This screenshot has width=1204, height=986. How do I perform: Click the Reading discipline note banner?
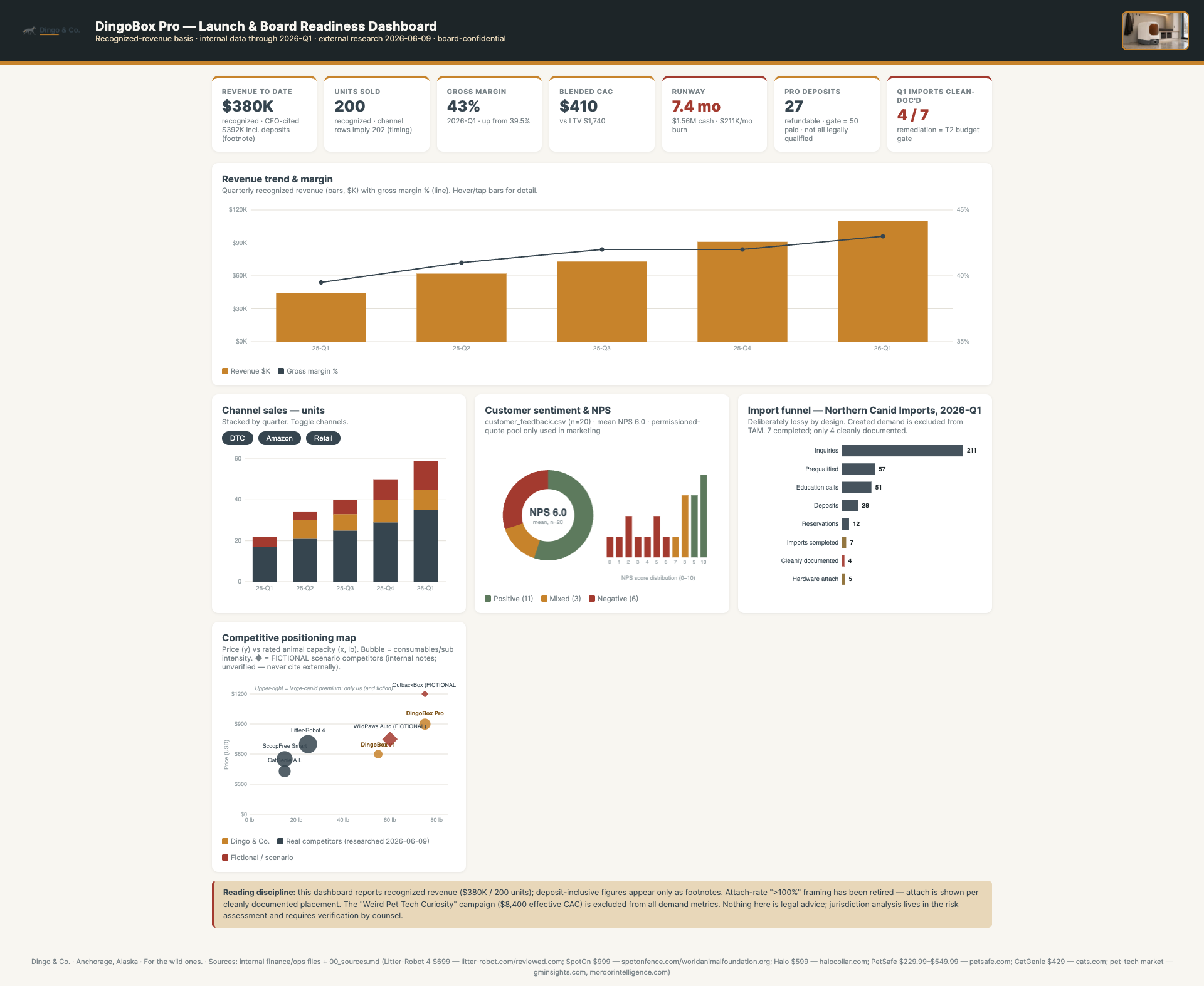tap(602, 904)
